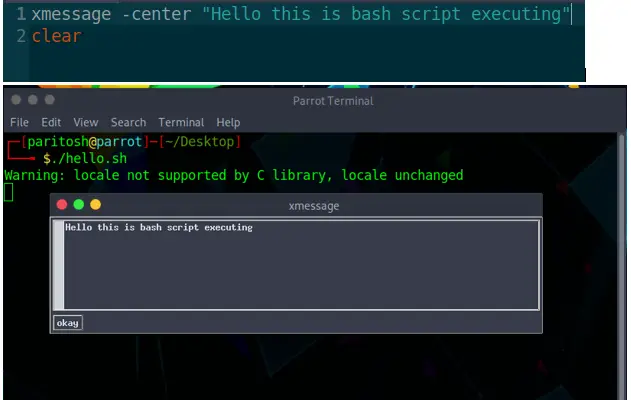Click the middle gray circle on Parrot Terminal
The height and width of the screenshot is (400, 631).
(x=33, y=100)
